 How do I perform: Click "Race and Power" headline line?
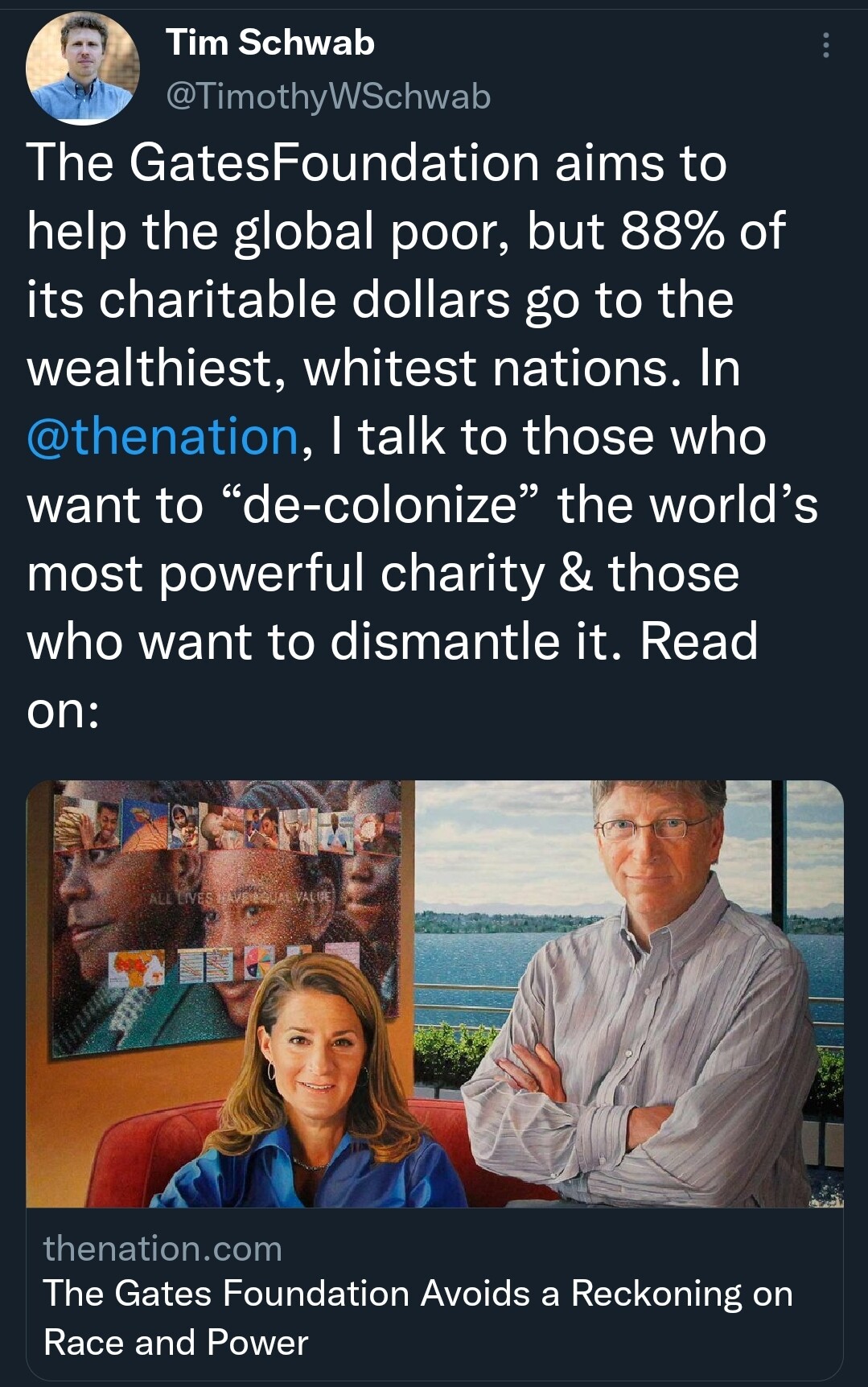point(176,1342)
